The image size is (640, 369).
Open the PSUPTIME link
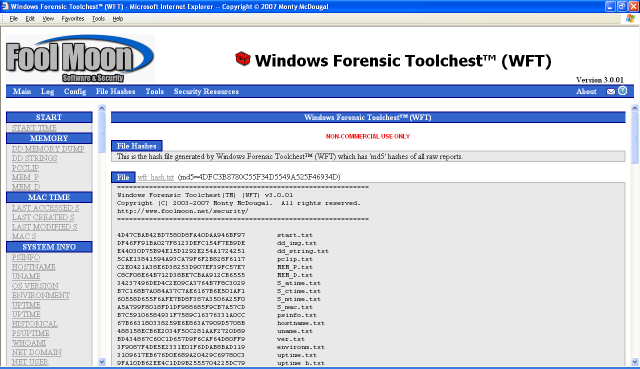point(31,333)
